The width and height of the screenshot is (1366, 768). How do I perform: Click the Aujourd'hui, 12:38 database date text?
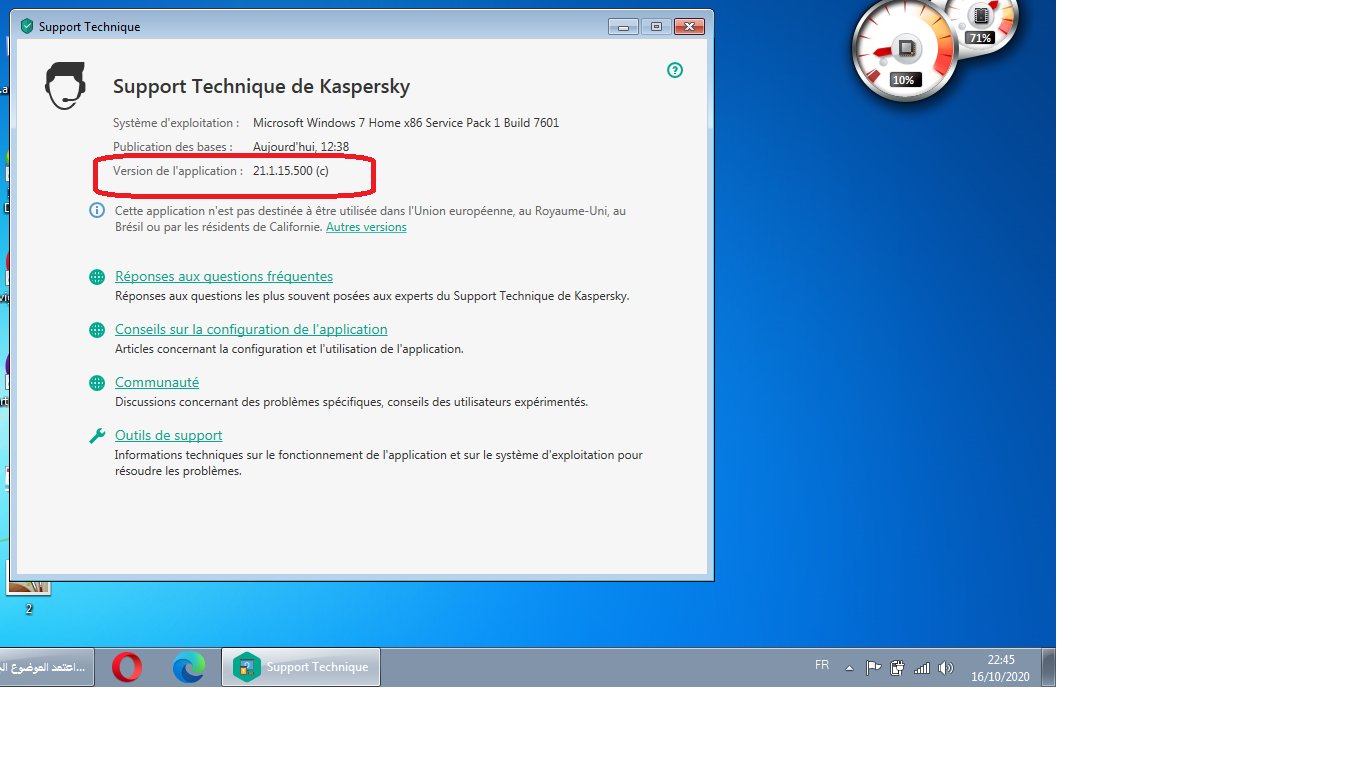click(x=300, y=147)
